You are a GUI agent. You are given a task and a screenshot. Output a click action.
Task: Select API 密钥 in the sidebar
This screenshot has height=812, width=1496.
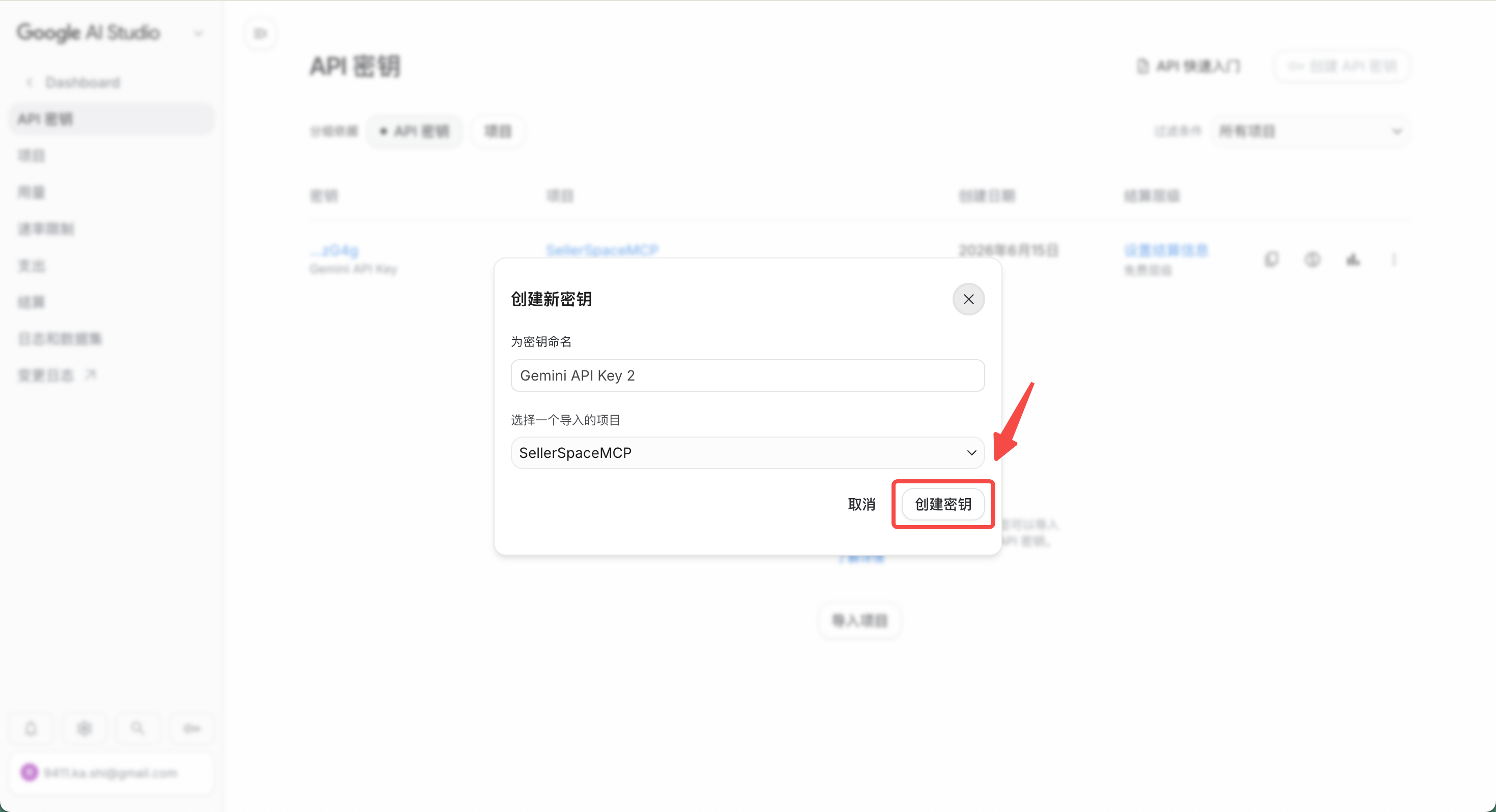click(x=111, y=119)
